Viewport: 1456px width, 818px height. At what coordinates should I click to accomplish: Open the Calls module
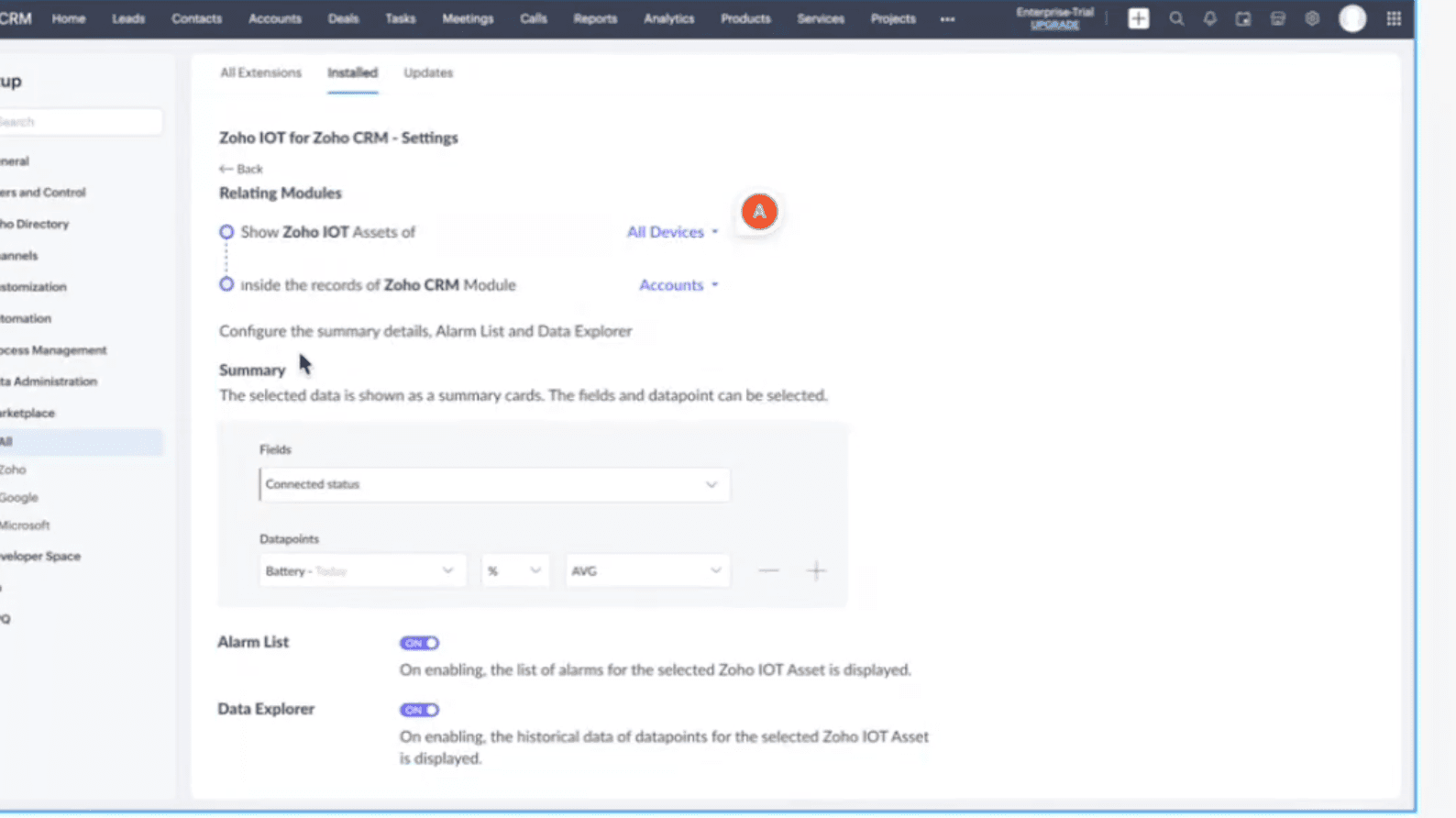point(533,18)
